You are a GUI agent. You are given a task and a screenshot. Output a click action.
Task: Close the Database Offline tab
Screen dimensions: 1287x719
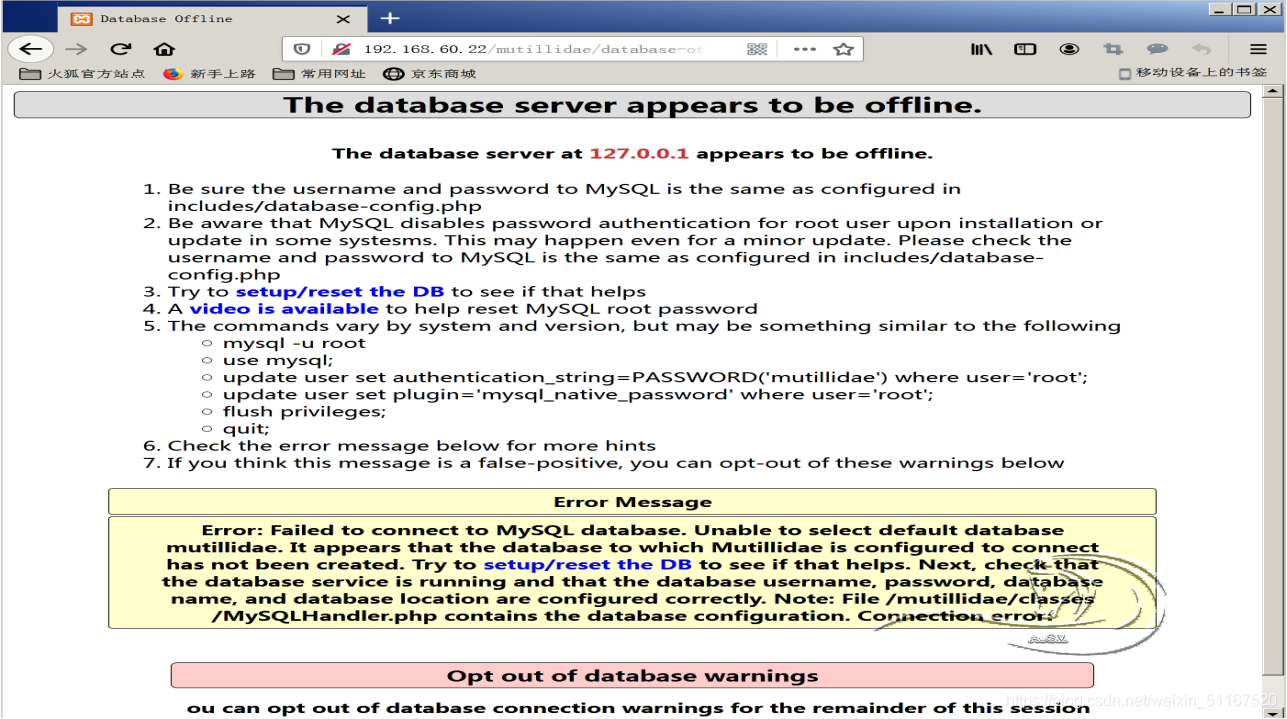(x=343, y=18)
